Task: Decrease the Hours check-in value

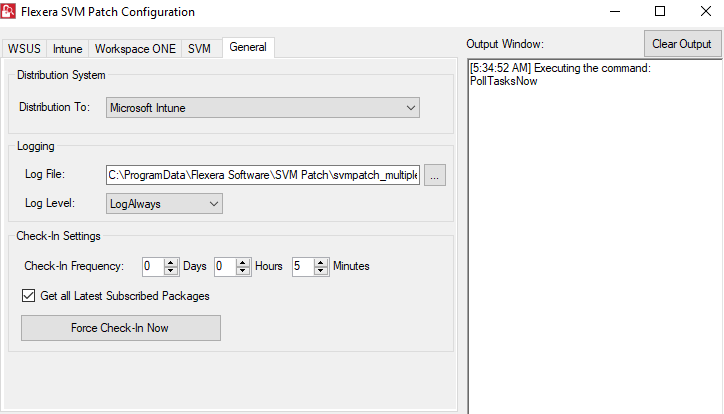Action: 245,271
